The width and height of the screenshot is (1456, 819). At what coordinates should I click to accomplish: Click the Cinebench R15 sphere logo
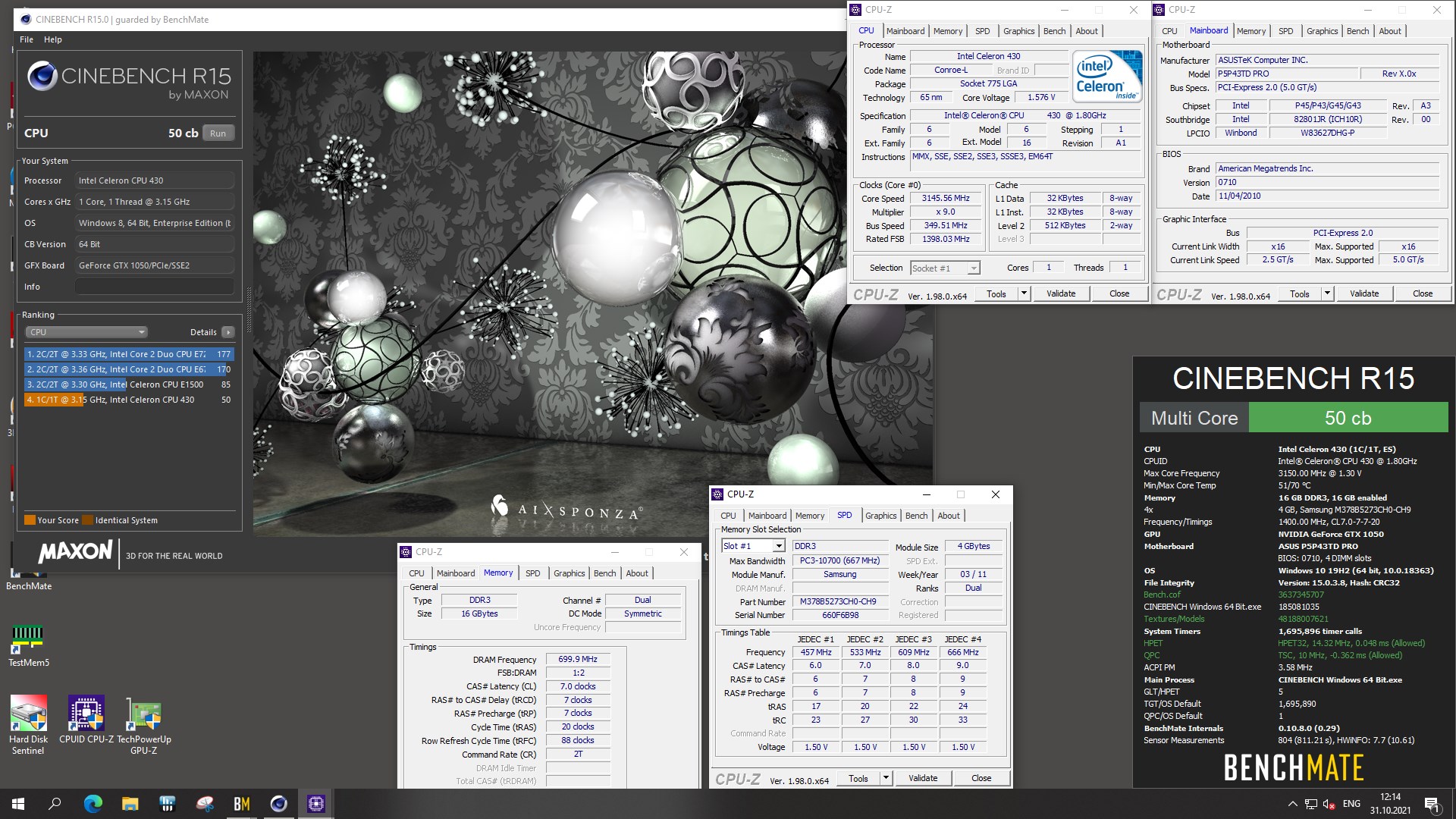point(42,77)
